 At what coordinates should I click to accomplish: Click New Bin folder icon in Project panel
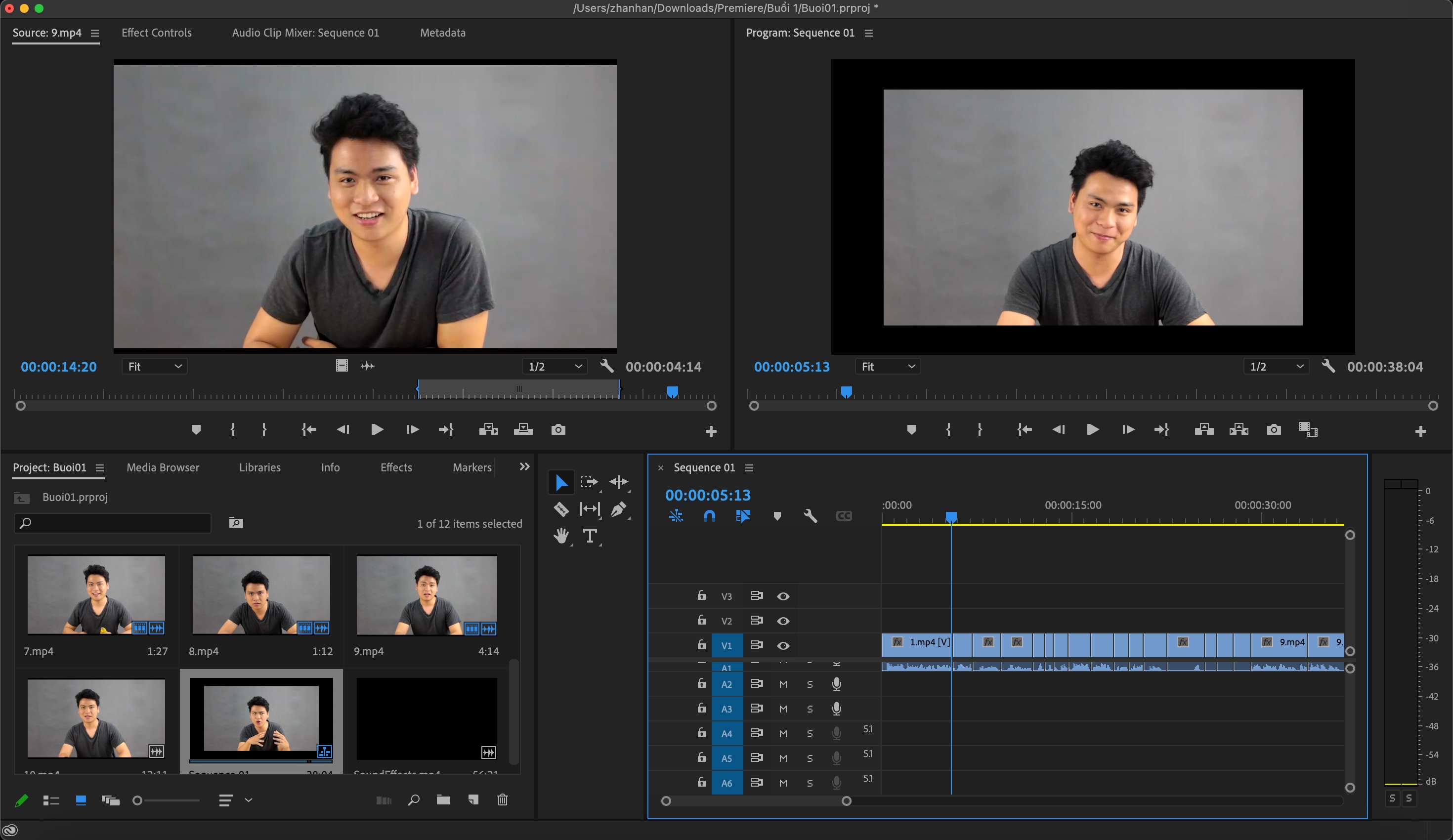443,799
